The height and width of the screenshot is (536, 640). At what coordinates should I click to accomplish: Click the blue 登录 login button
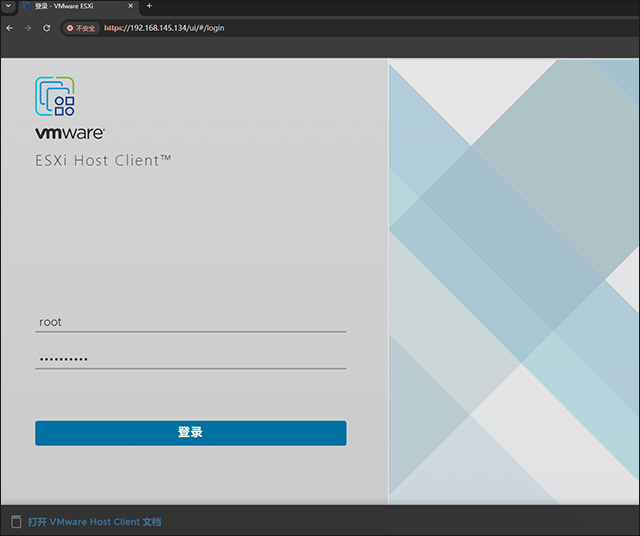coord(191,433)
